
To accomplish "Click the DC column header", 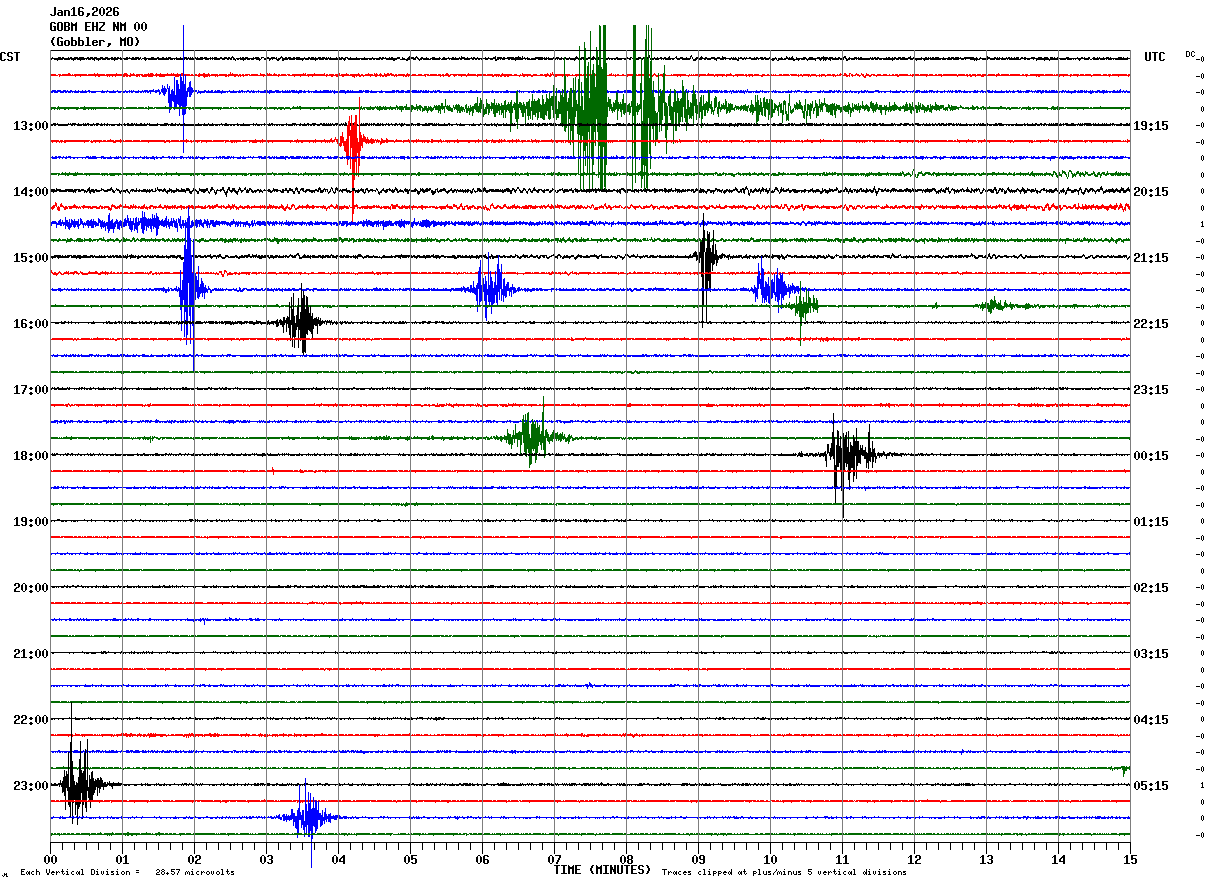I will (1190, 54).
